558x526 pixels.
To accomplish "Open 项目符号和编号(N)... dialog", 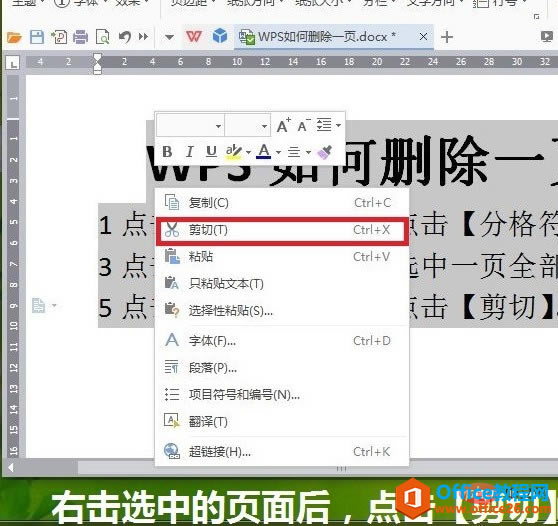I will 282,395.
